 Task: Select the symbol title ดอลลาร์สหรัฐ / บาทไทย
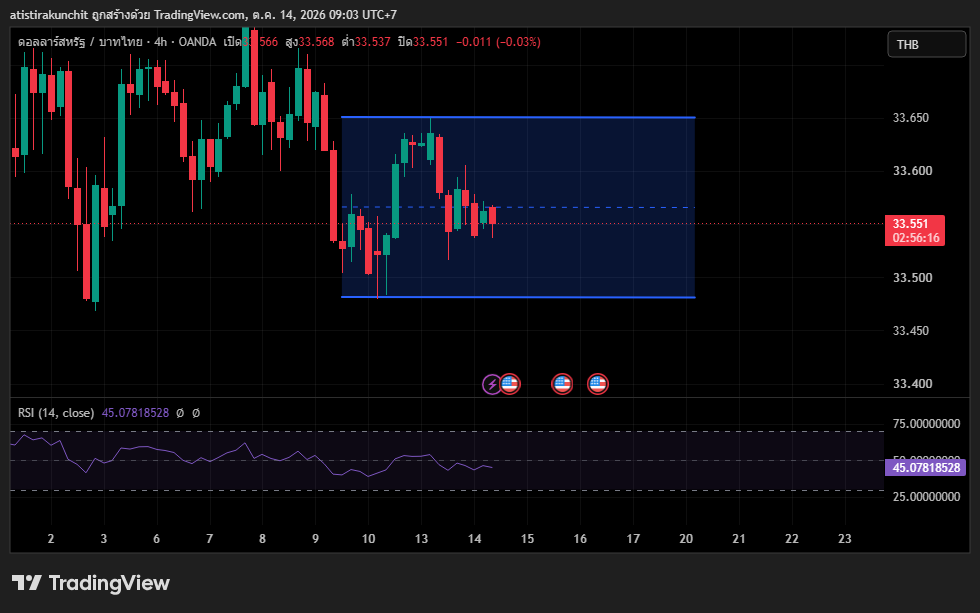point(80,42)
